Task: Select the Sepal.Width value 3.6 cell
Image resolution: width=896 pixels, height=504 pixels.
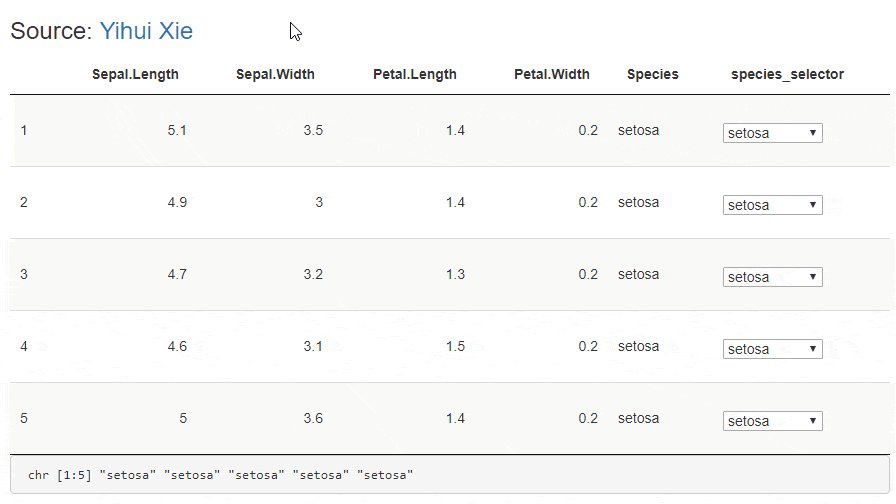Action: pyautogui.click(x=313, y=418)
